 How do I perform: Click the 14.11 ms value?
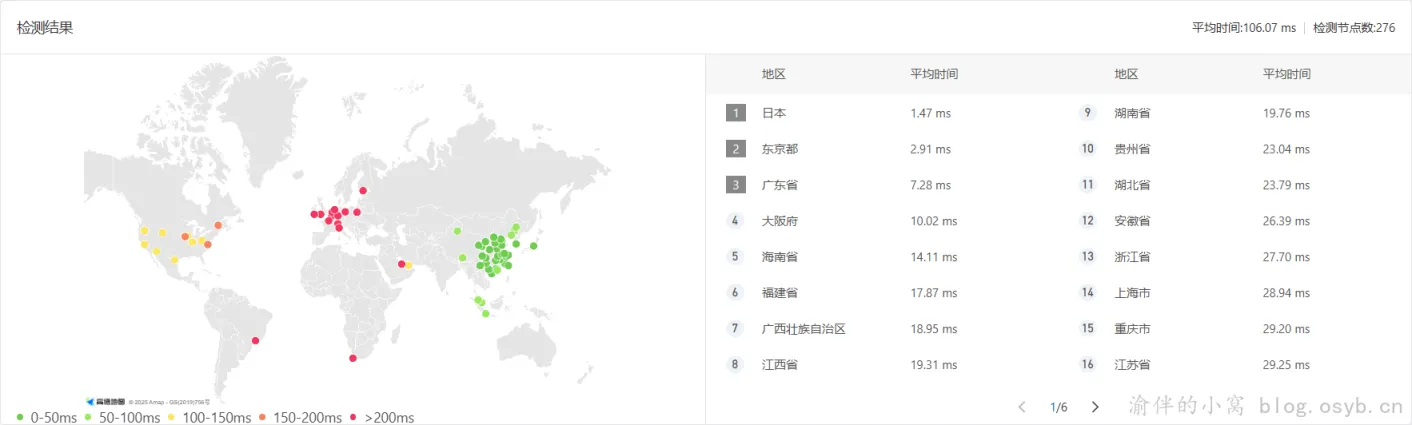[933, 257]
